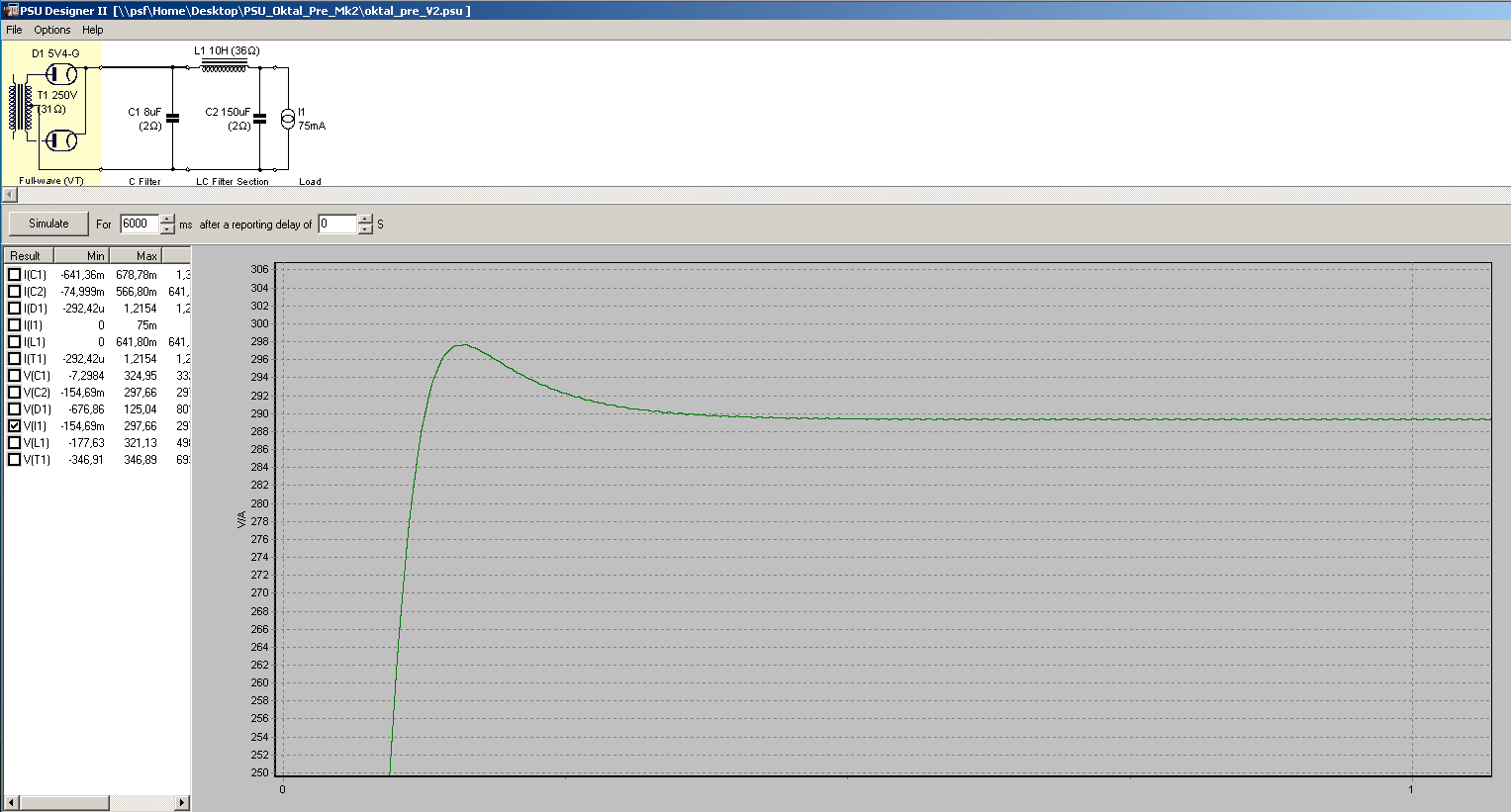
Task: Select the T1 250V transformer symbol
Action: pyautogui.click(x=21, y=108)
